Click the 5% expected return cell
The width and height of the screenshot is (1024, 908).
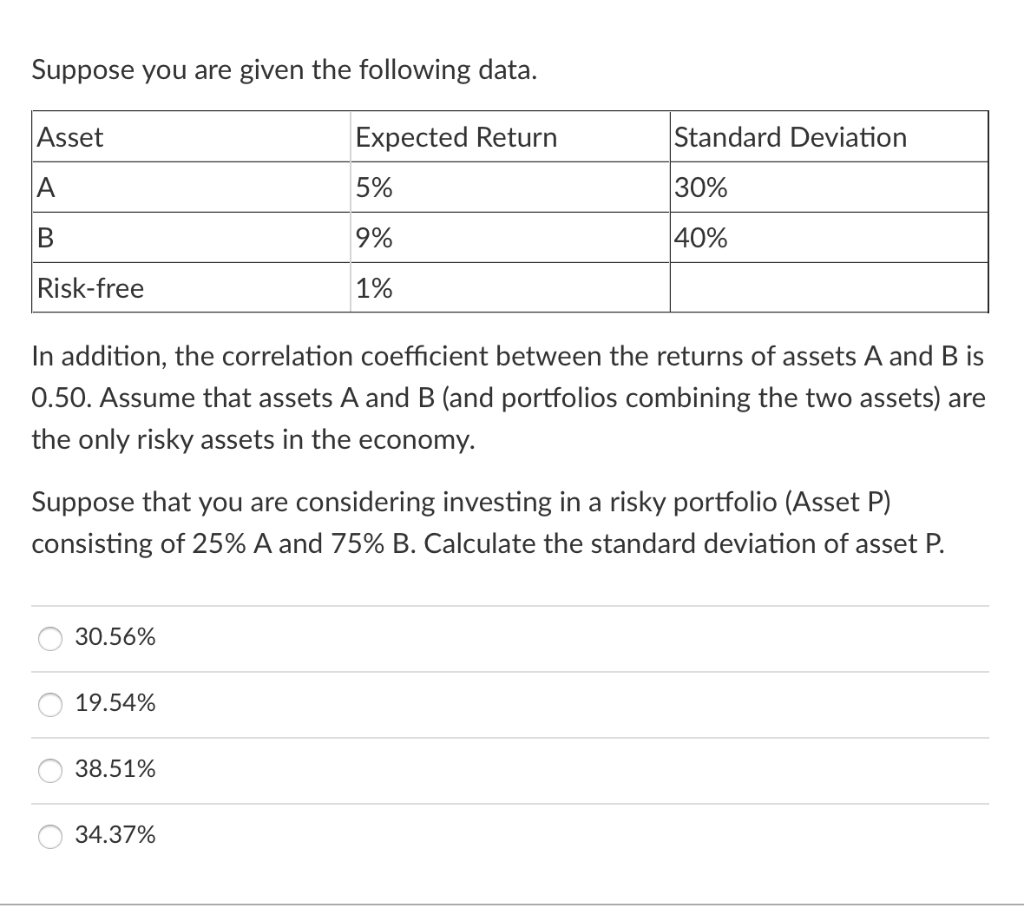374,187
